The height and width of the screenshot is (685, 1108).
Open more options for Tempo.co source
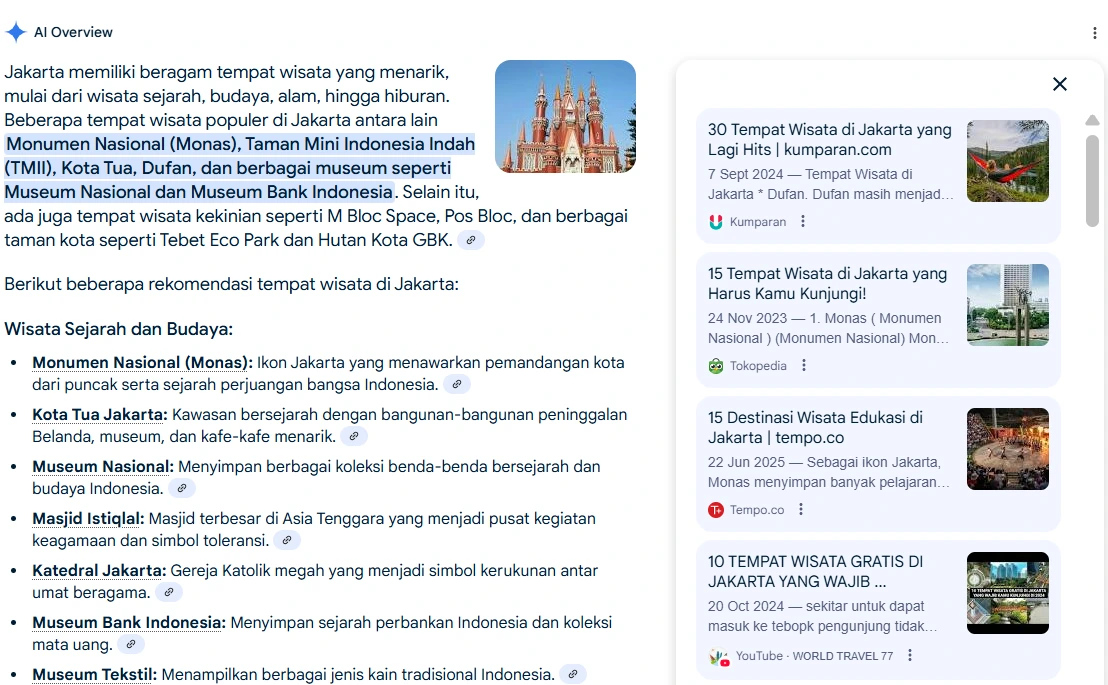click(x=801, y=509)
